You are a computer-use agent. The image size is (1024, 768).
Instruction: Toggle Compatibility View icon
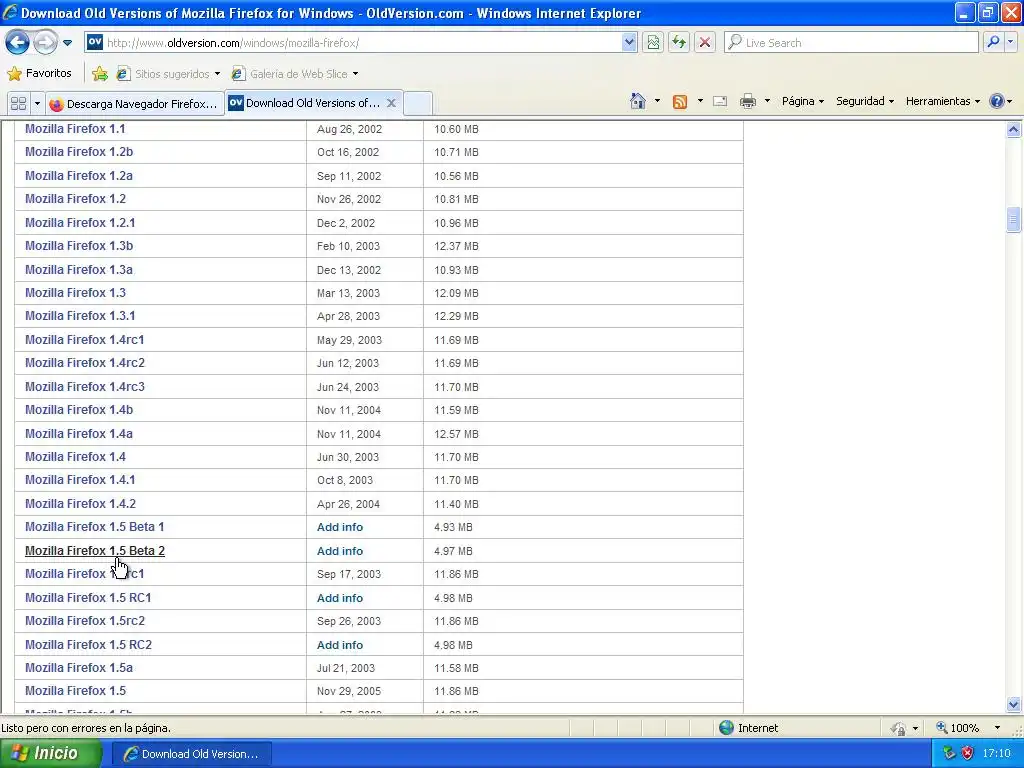pos(653,43)
